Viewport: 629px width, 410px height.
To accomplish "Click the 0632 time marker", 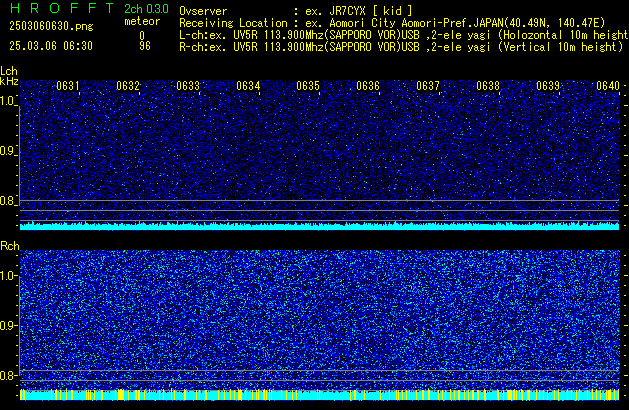I will (128, 86).
